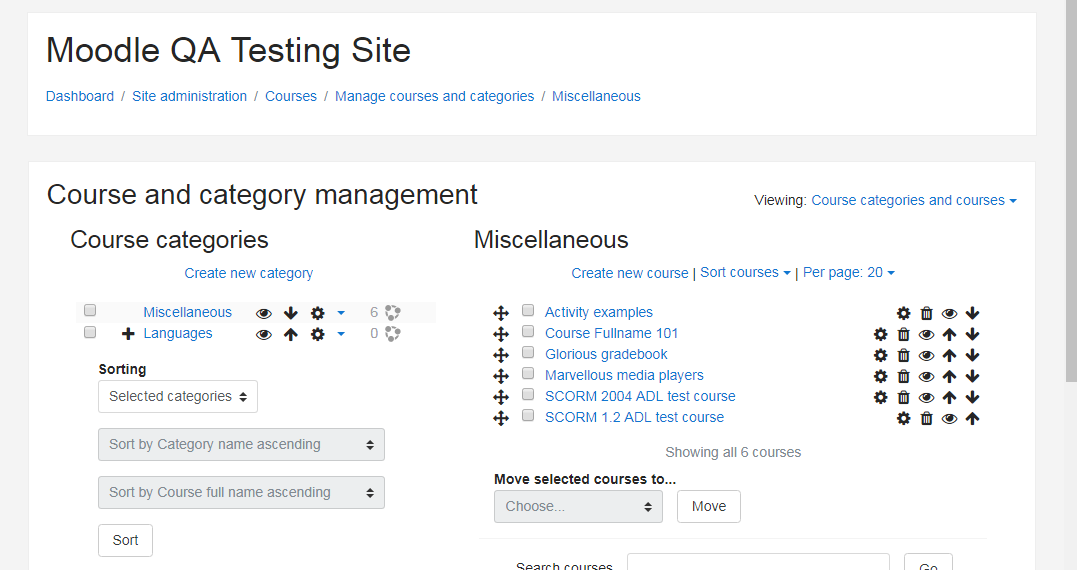This screenshot has width=1077, height=570.
Task: Open the gear settings for Languages category
Action: (317, 334)
